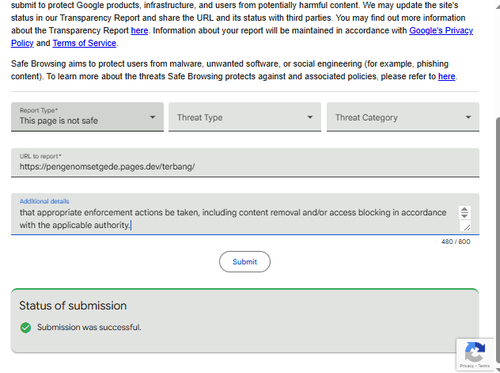The image size is (500, 373).
Task: Click the green success checkmark icon
Action: pyautogui.click(x=26, y=328)
